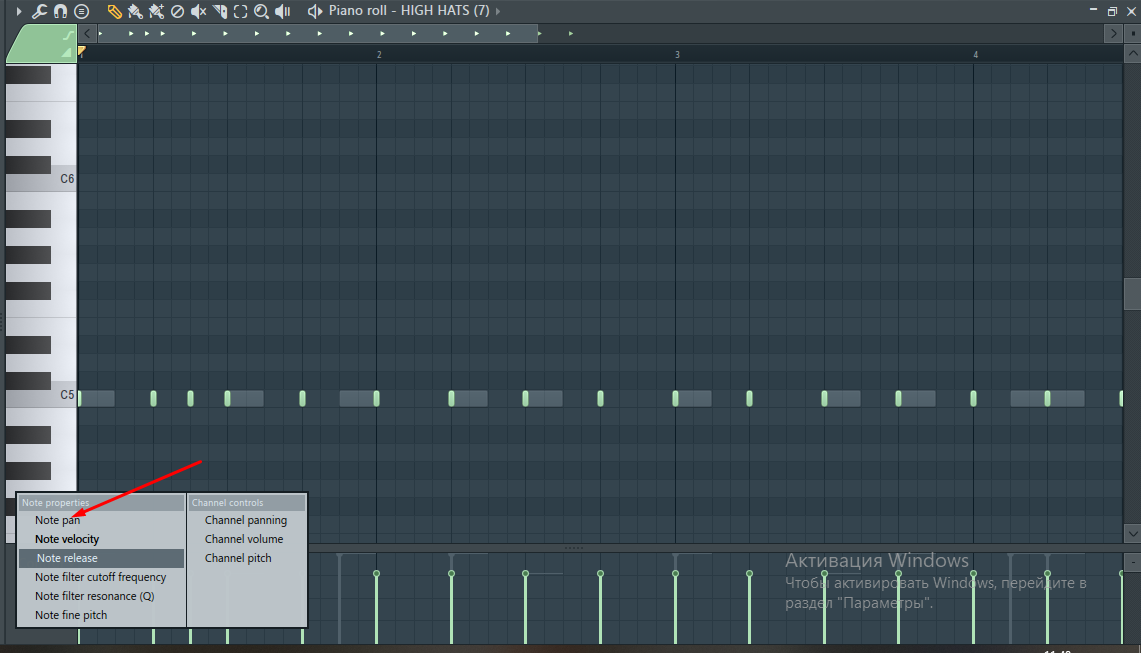The width and height of the screenshot is (1141, 653).
Task: Click the left scroll arrow of the timeline
Action: [x=87, y=33]
